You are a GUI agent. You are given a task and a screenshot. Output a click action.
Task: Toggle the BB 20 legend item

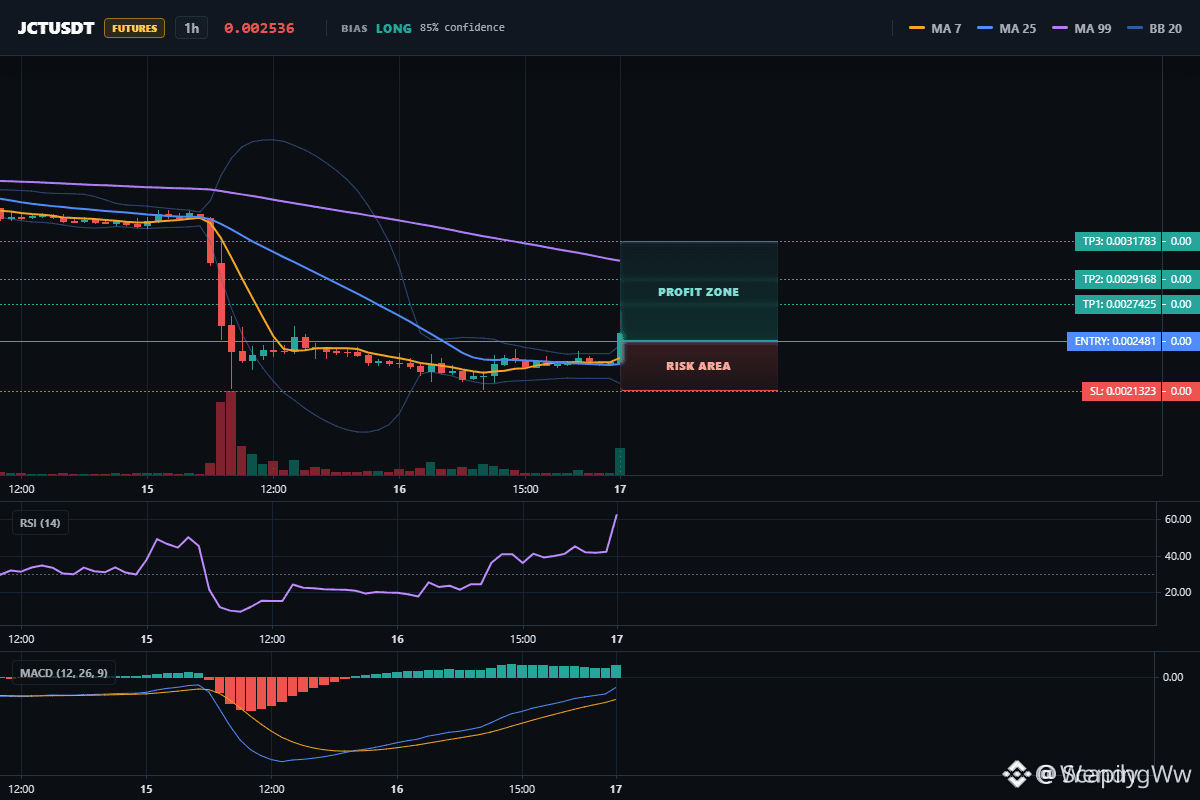click(1155, 28)
